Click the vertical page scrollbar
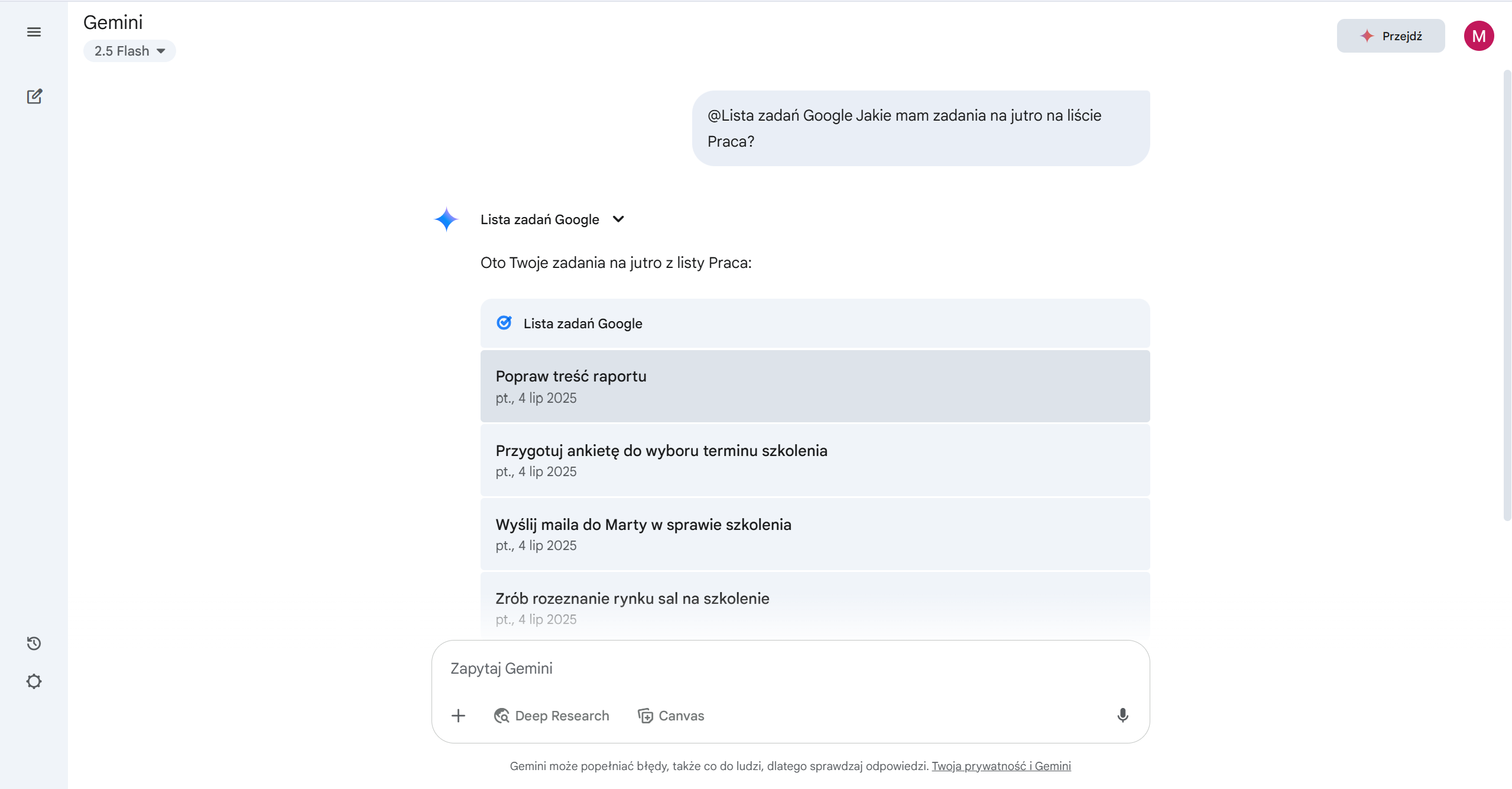Image resolution: width=1512 pixels, height=789 pixels. (x=1507, y=296)
